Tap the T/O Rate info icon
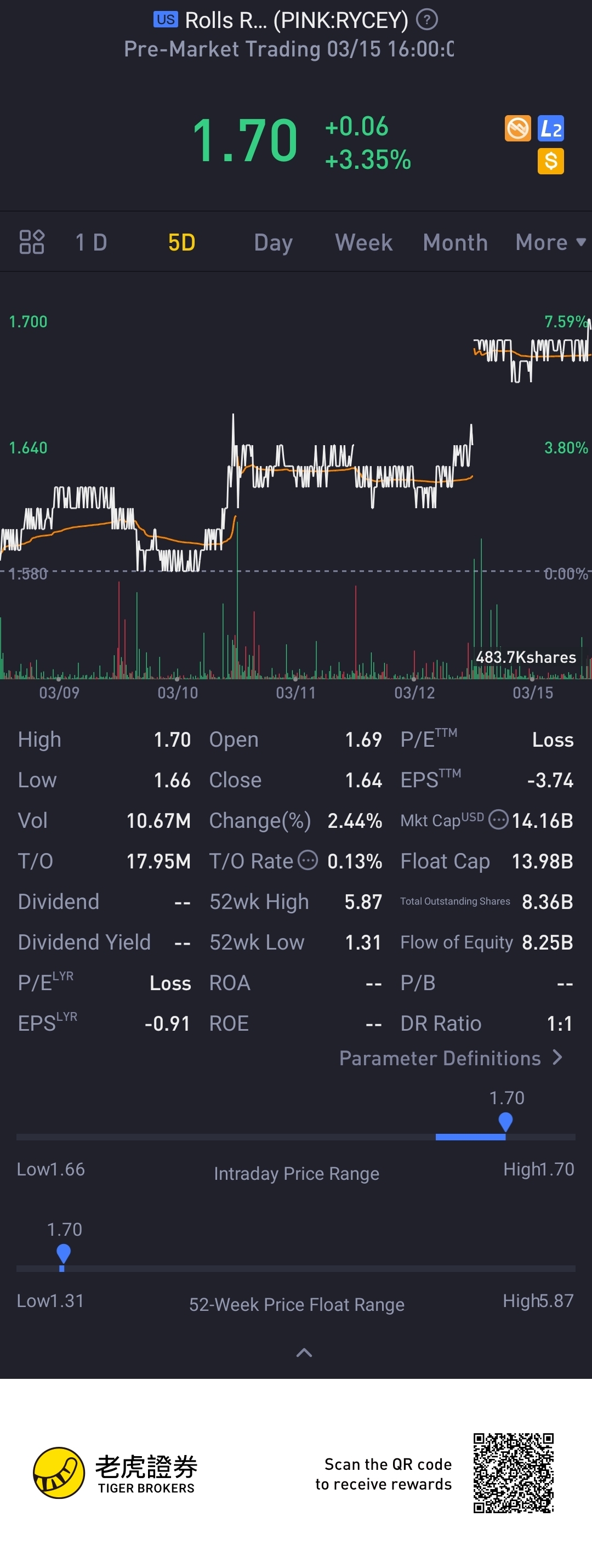Viewport: 592px width, 1568px height. (308, 860)
